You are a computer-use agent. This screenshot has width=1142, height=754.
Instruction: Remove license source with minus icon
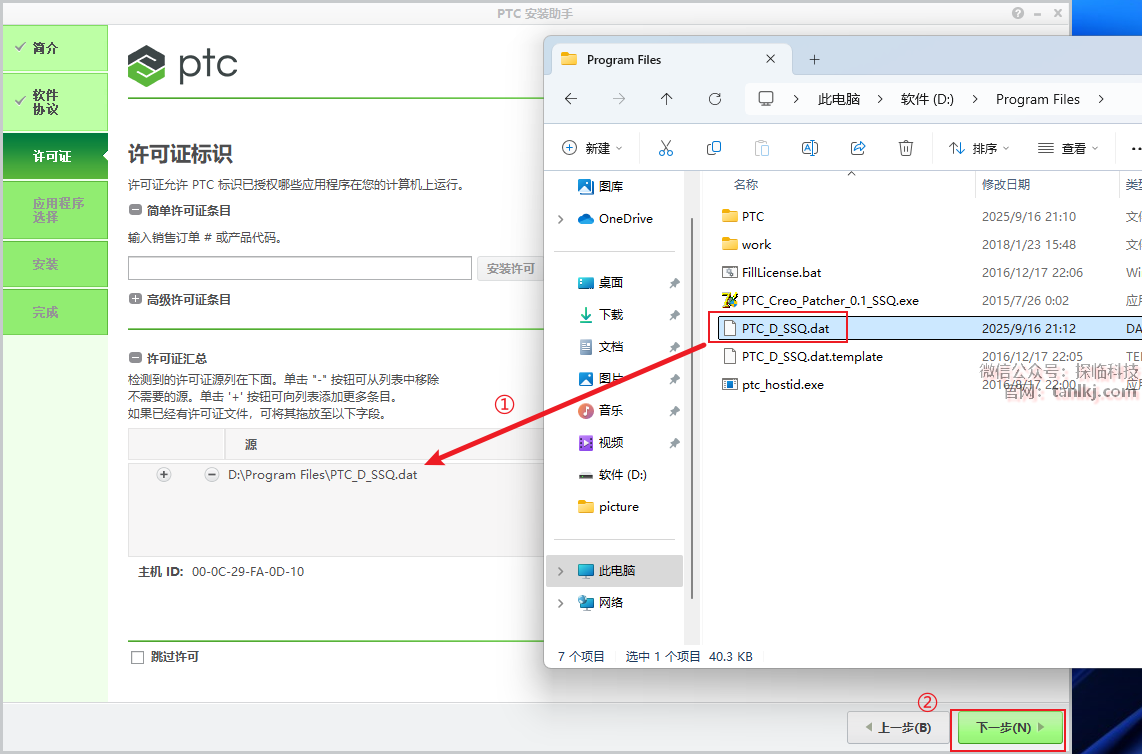212,475
